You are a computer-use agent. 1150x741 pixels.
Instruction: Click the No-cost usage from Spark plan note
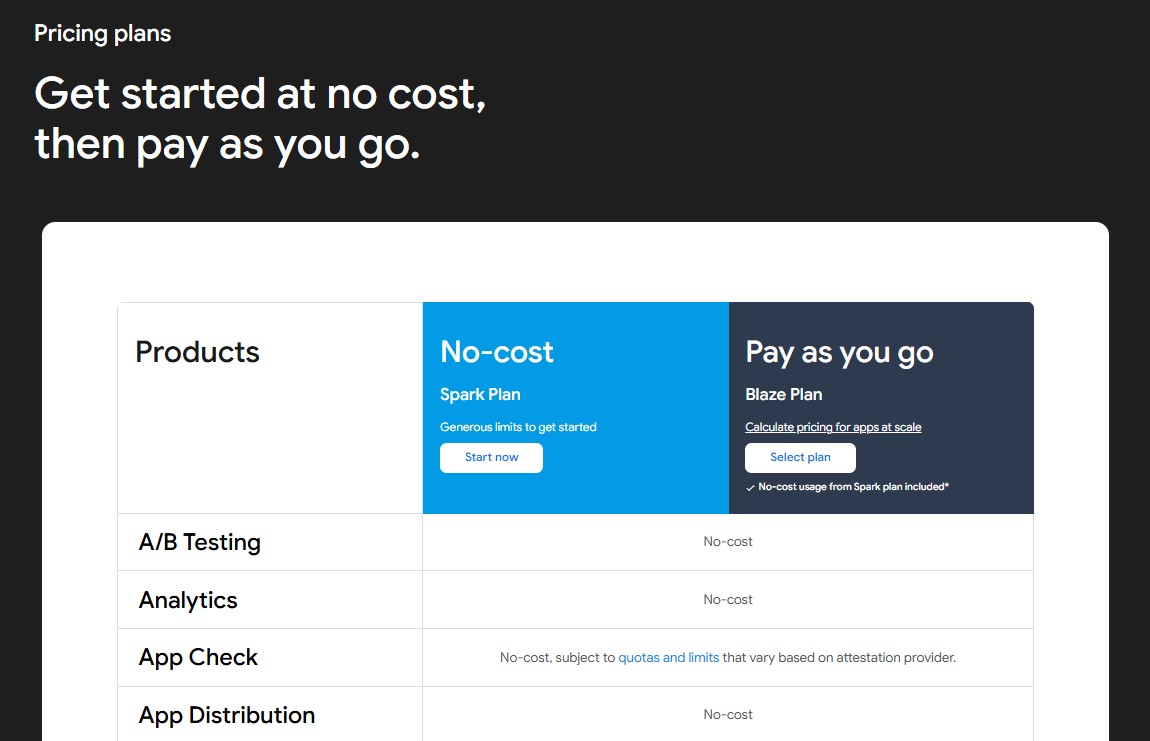click(x=853, y=487)
